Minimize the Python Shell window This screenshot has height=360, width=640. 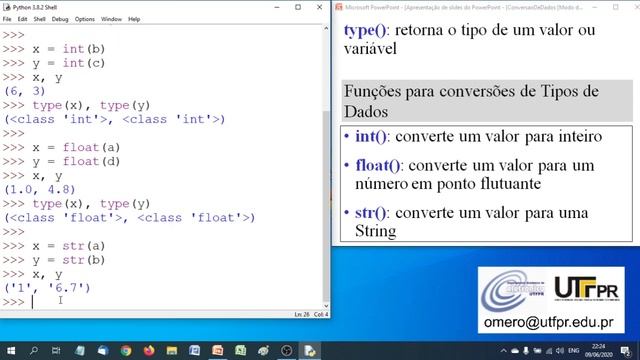[x=277, y=7]
